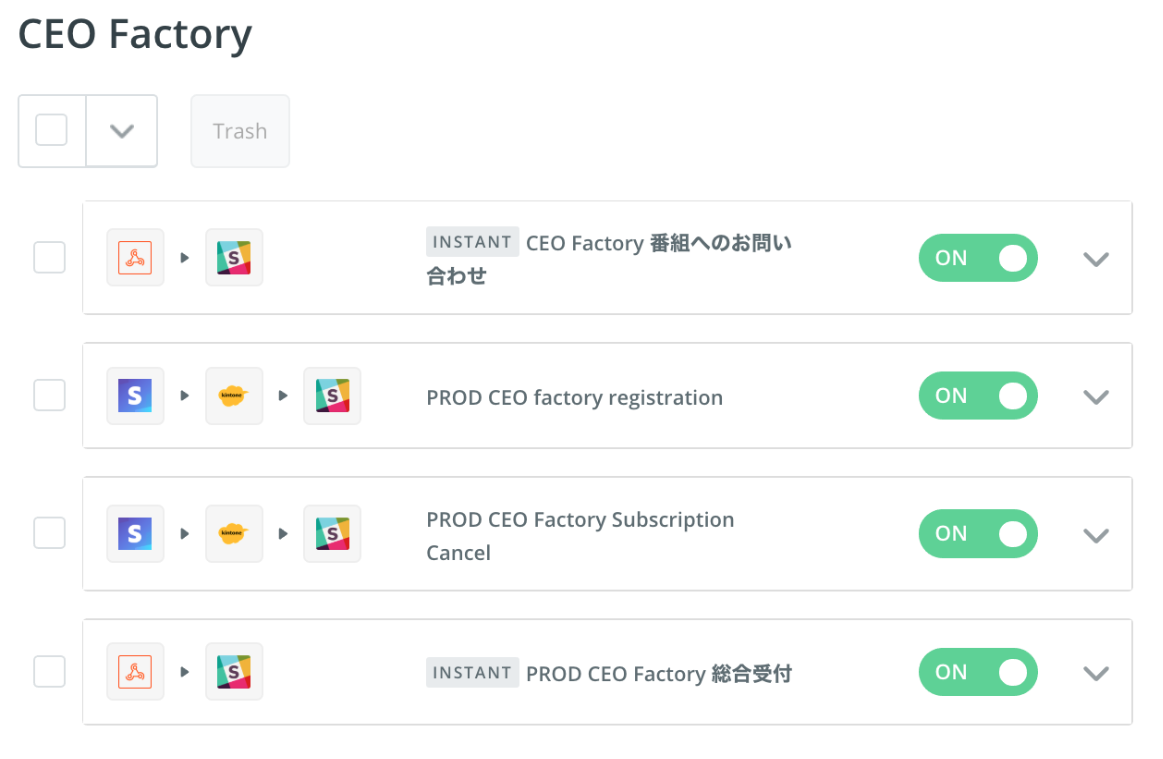The height and width of the screenshot is (759, 1163).
Task: Click the Trash button
Action: [240, 131]
